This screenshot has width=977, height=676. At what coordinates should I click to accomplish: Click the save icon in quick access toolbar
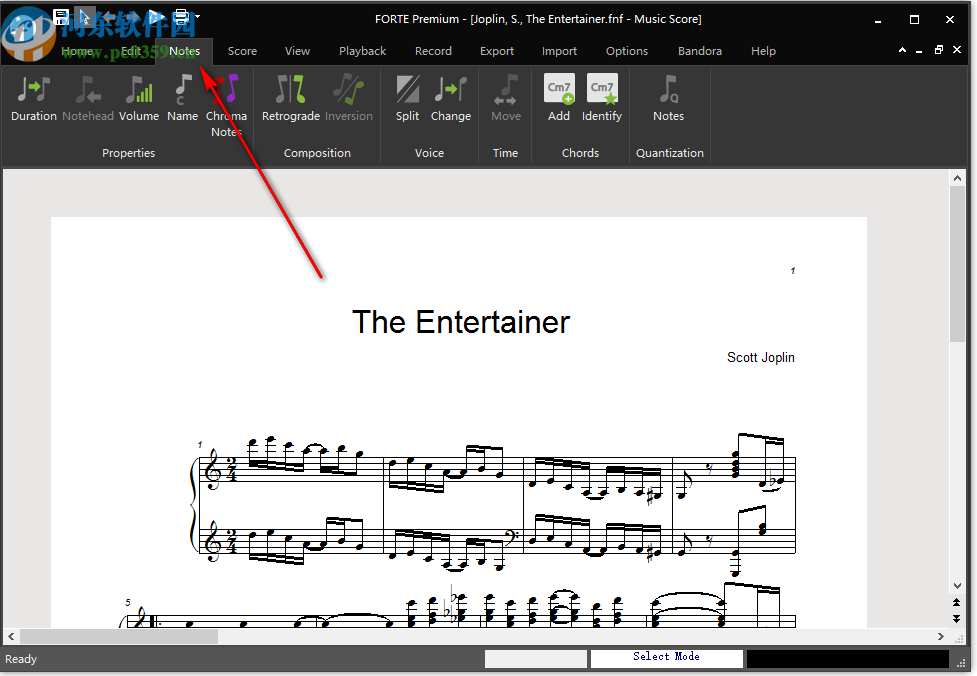62,17
